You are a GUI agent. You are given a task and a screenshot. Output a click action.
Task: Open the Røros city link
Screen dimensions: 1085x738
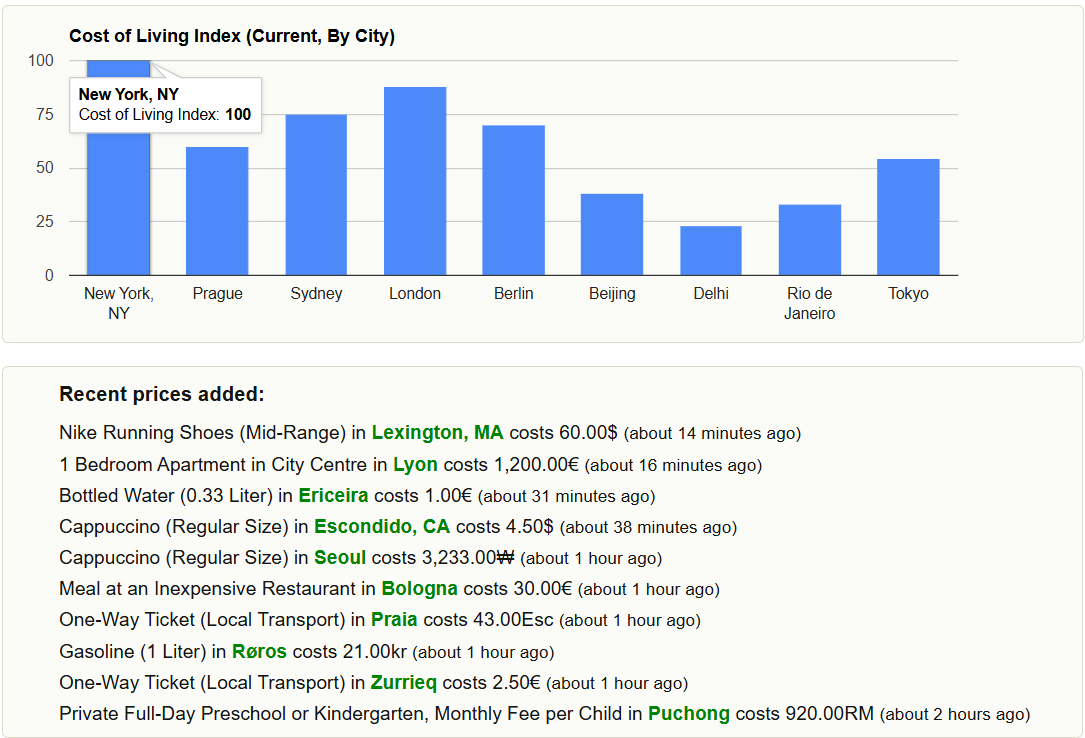click(259, 652)
